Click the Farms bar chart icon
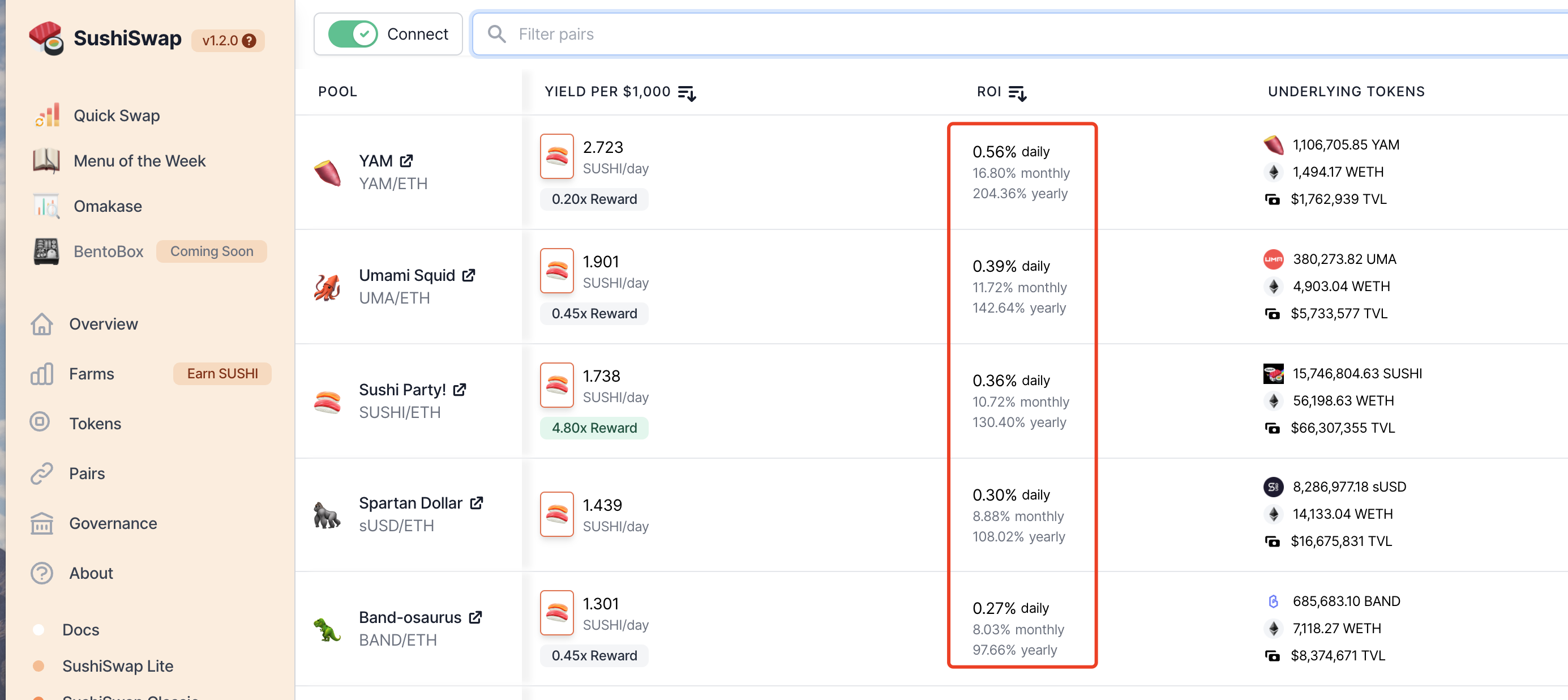Viewport: 1568px width, 700px height. 41,374
